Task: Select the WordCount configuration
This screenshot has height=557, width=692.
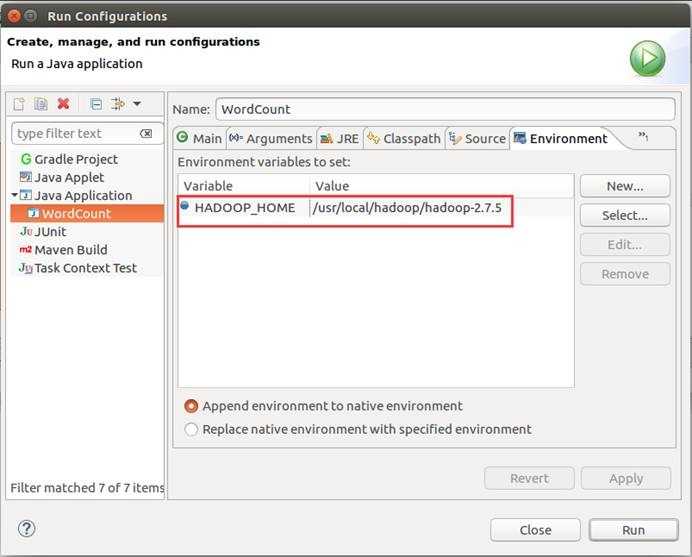Action: (x=87, y=214)
